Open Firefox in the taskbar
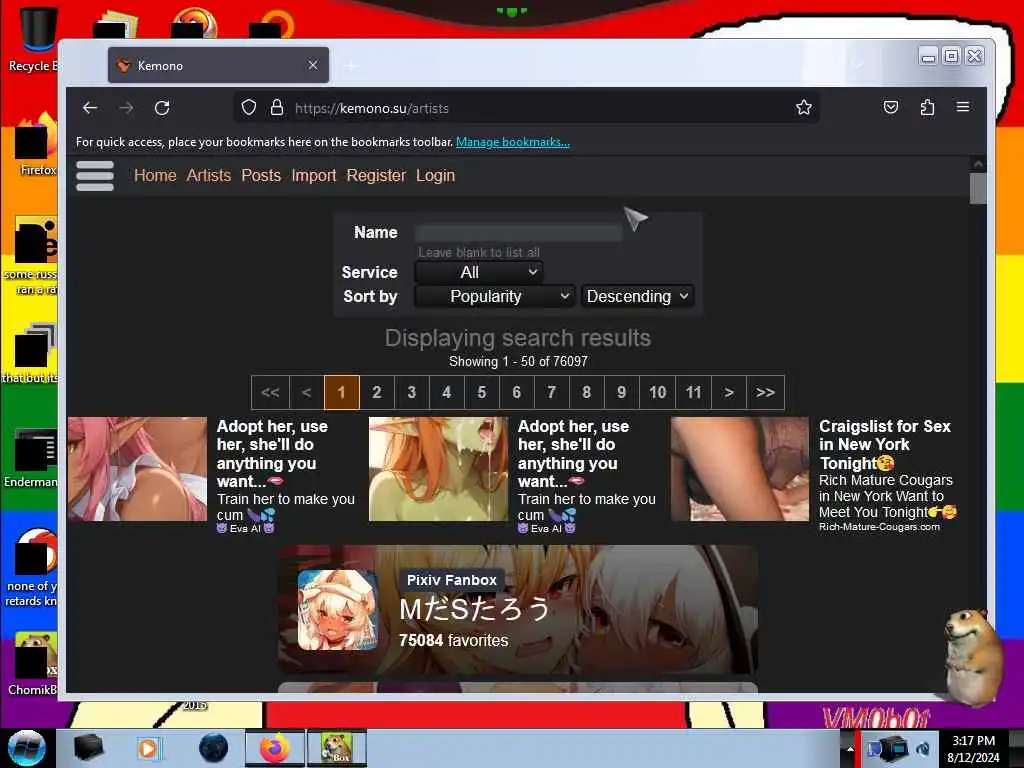This screenshot has height=768, width=1024. [x=275, y=748]
